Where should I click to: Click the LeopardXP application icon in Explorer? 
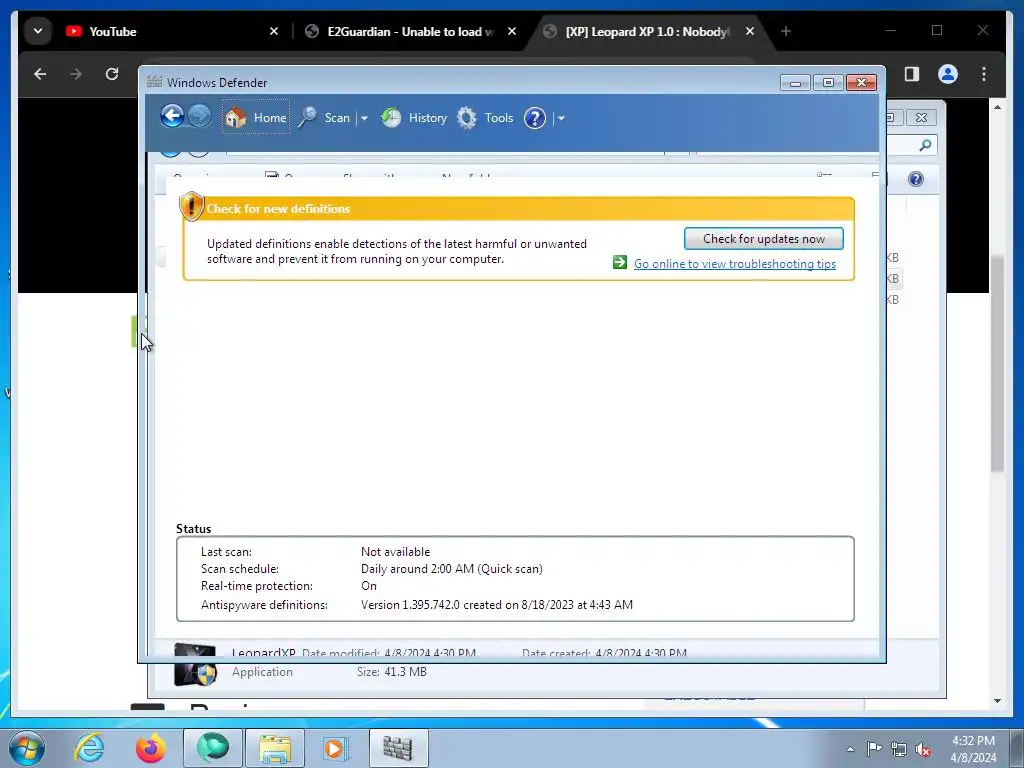tap(195, 665)
